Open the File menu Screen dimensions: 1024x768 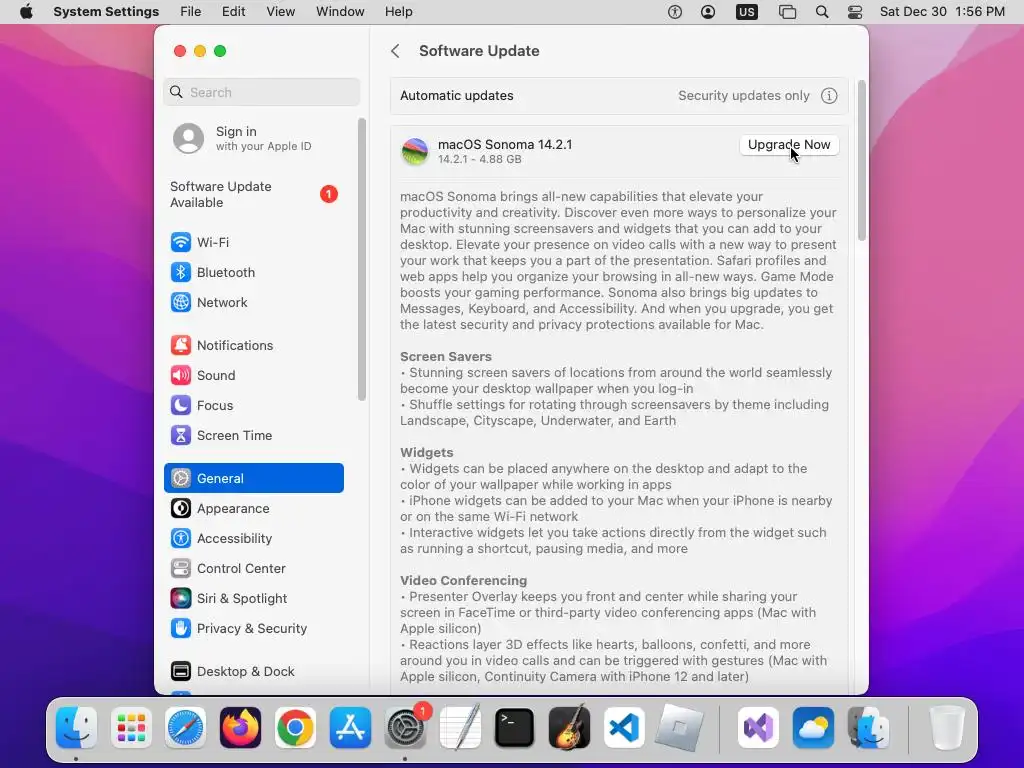(191, 12)
